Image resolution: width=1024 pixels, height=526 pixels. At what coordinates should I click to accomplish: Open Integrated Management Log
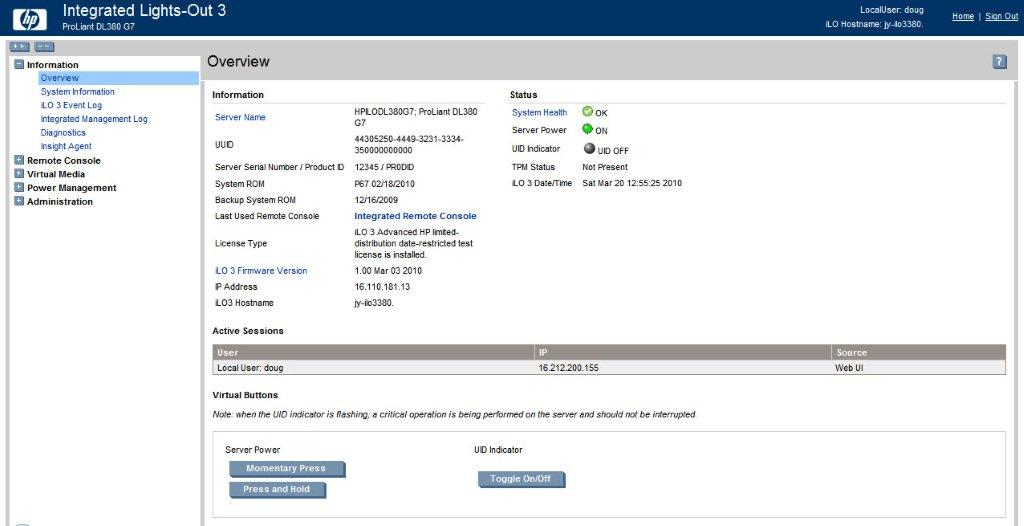point(94,119)
